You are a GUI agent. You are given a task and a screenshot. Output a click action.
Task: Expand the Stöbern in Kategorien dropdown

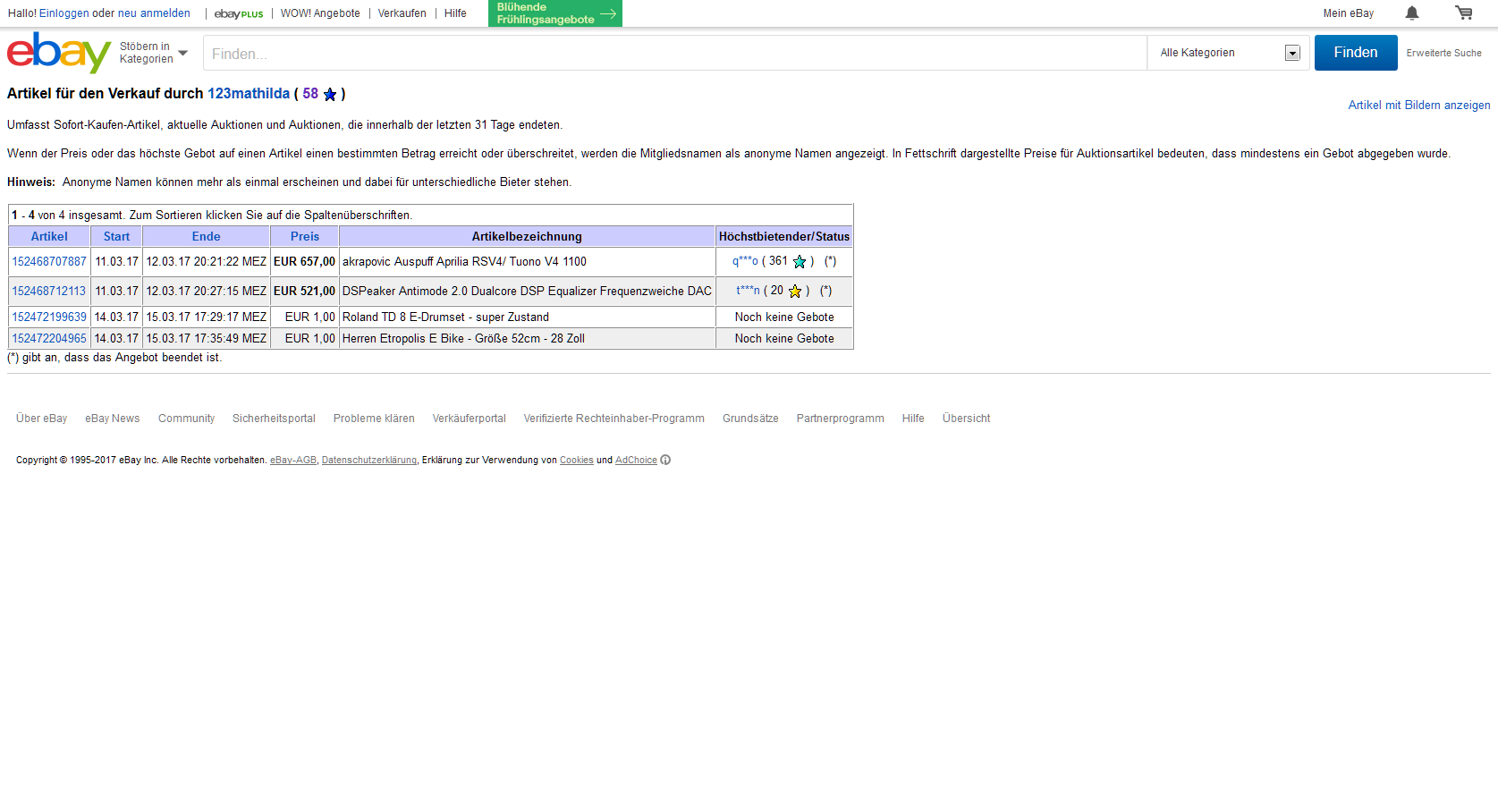(x=154, y=53)
